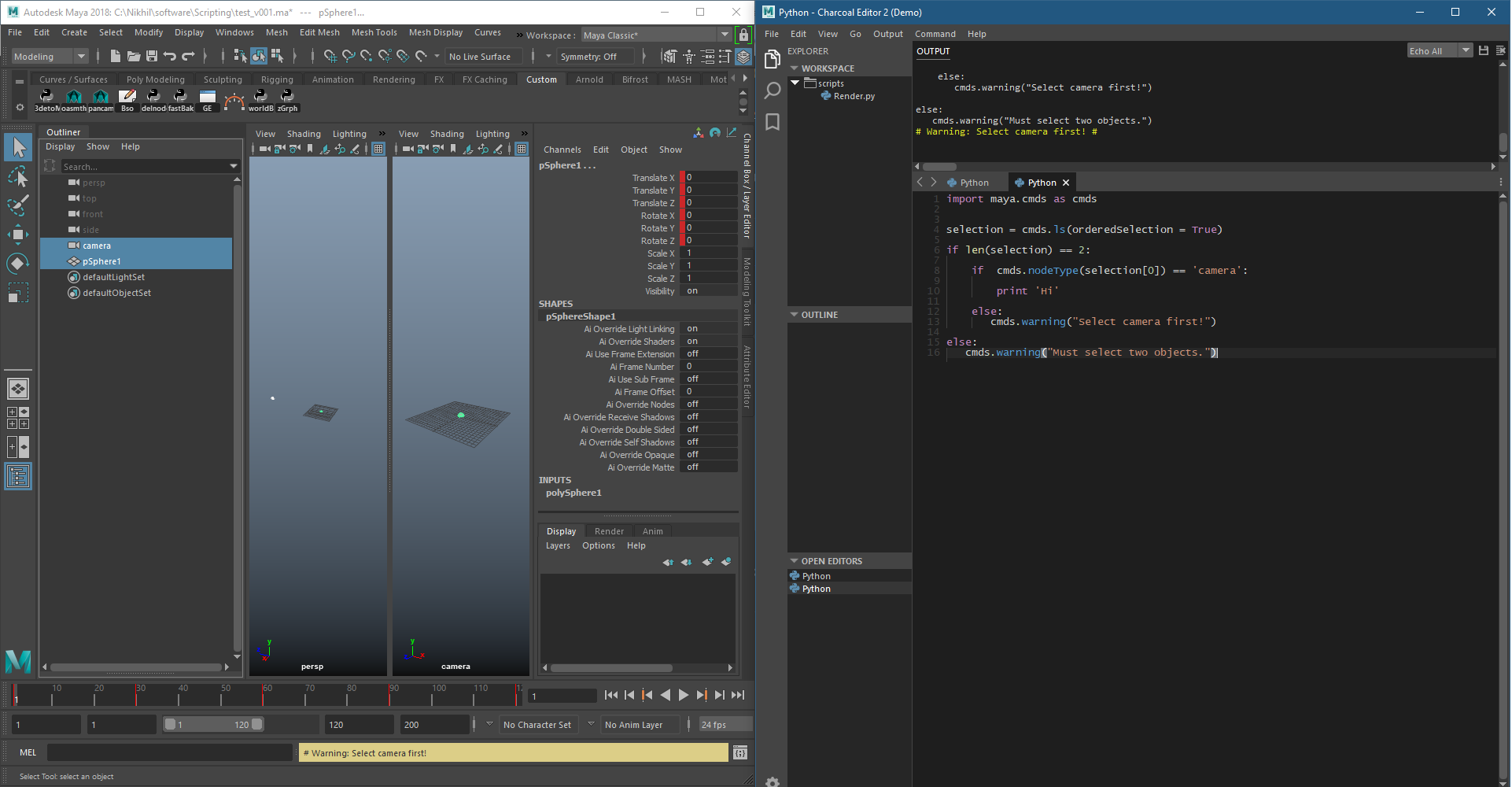
Task: Open the script editor icon at bottom right
Action: coord(739,753)
